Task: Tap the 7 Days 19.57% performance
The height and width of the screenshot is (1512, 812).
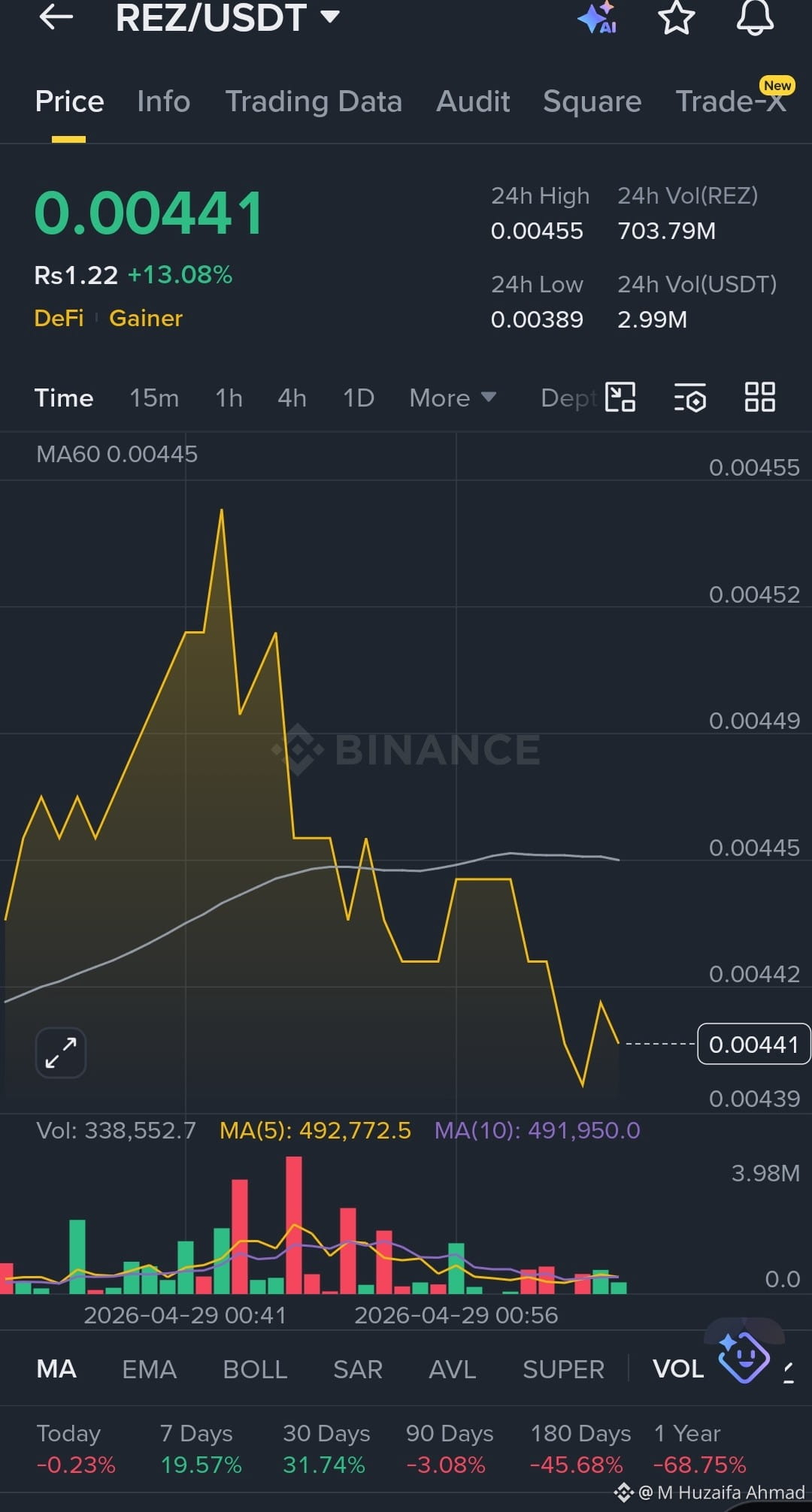Action: [x=201, y=1449]
